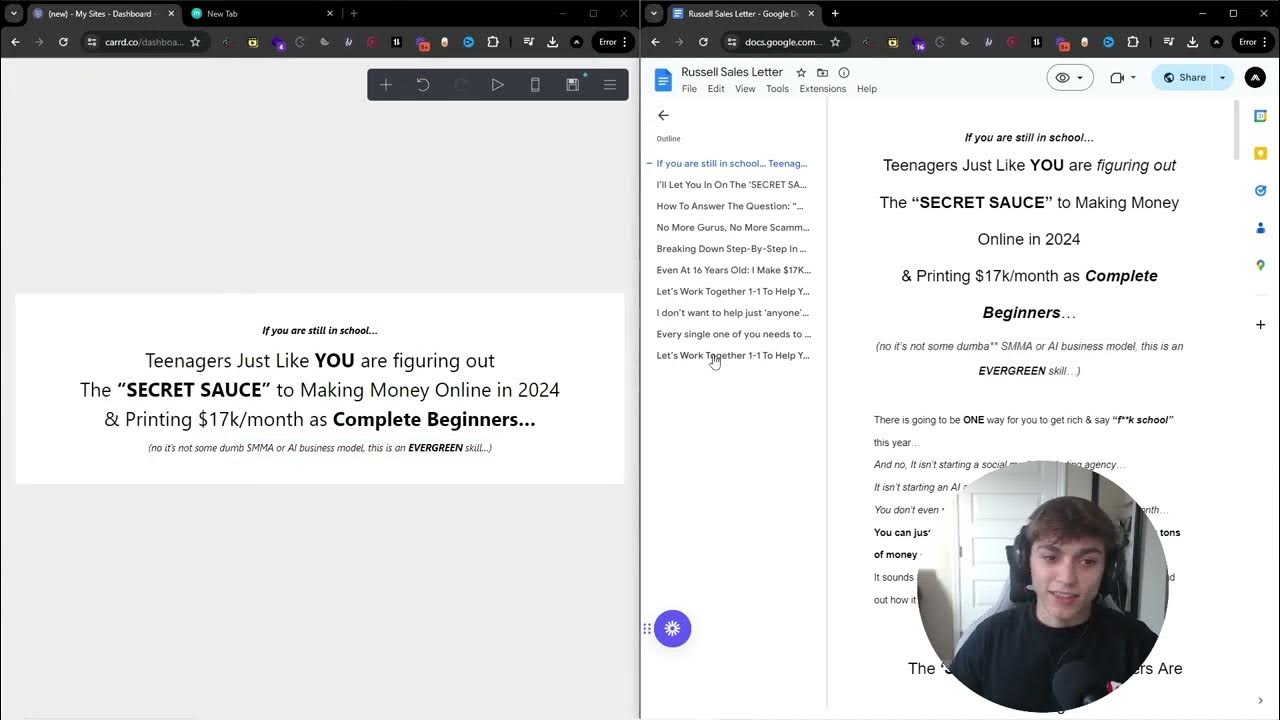Select the My Sites Dashboard tab
This screenshot has height=720, width=1280.
(104, 14)
